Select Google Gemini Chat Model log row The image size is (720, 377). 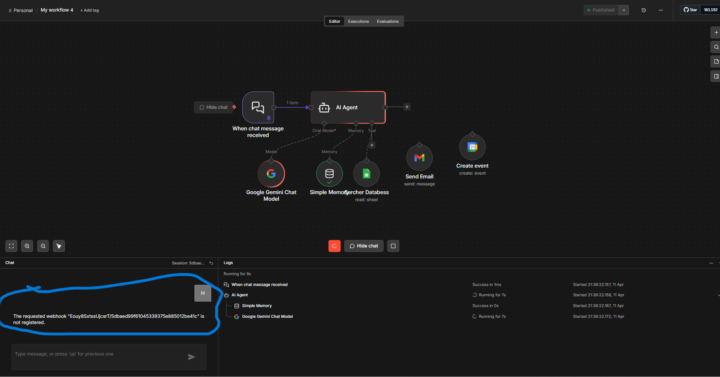468,316
